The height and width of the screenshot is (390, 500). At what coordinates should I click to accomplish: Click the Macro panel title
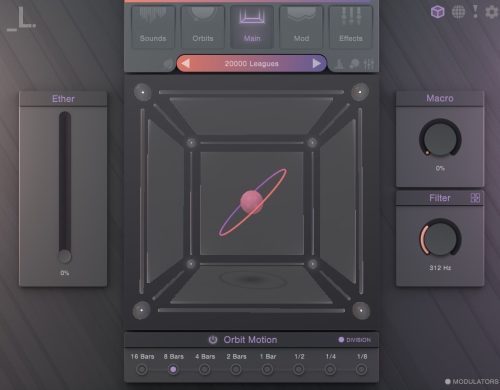click(440, 98)
